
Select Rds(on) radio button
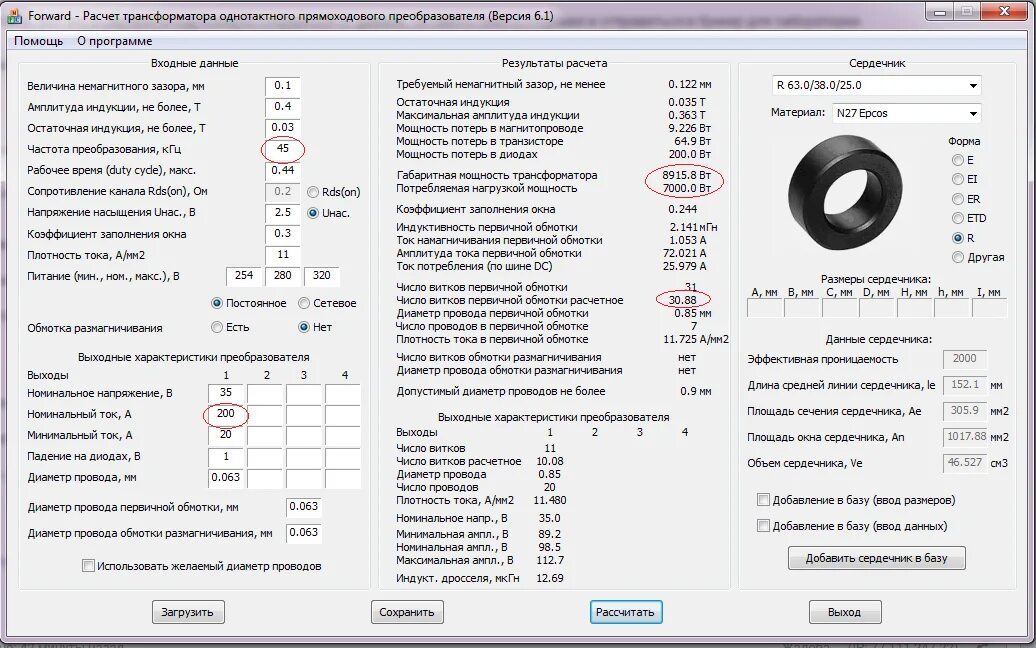click(313, 192)
